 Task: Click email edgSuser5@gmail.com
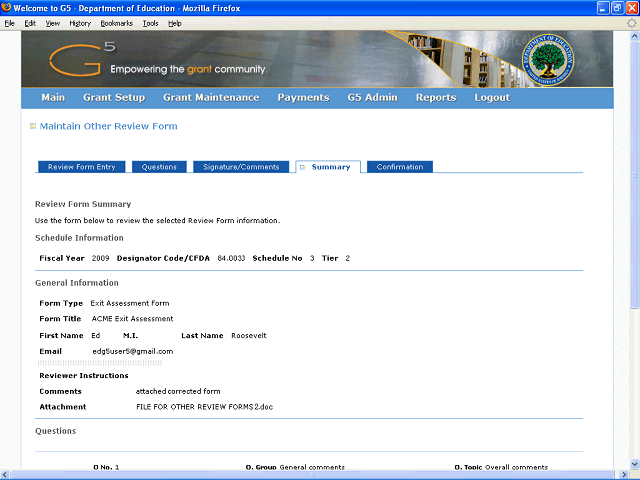coord(133,351)
